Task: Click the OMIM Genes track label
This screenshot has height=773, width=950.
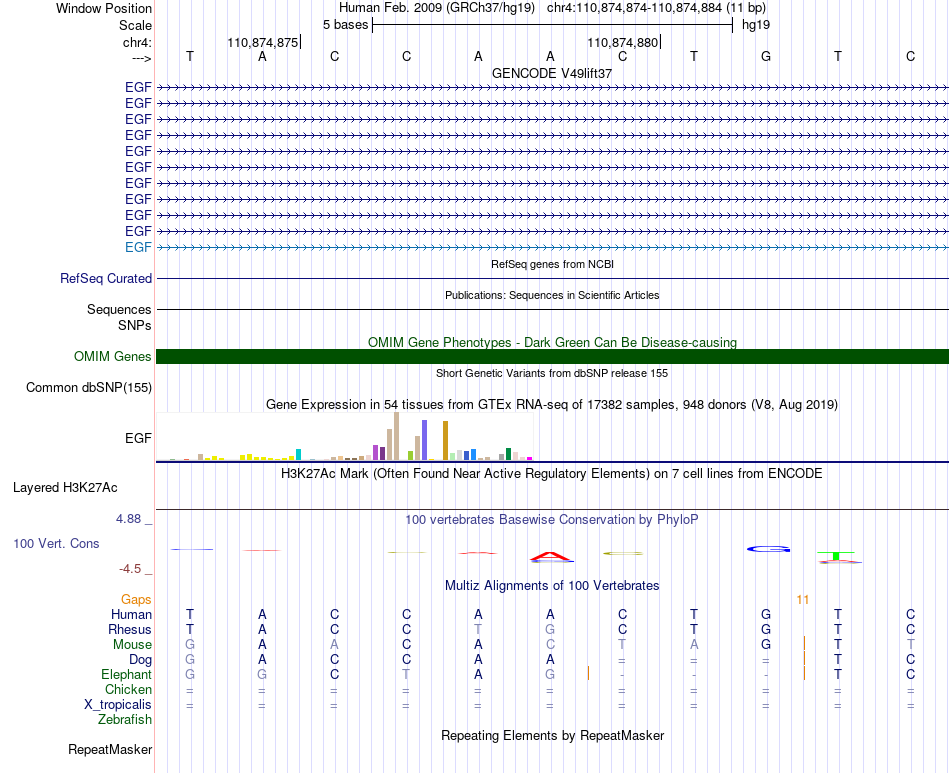Action: point(112,356)
